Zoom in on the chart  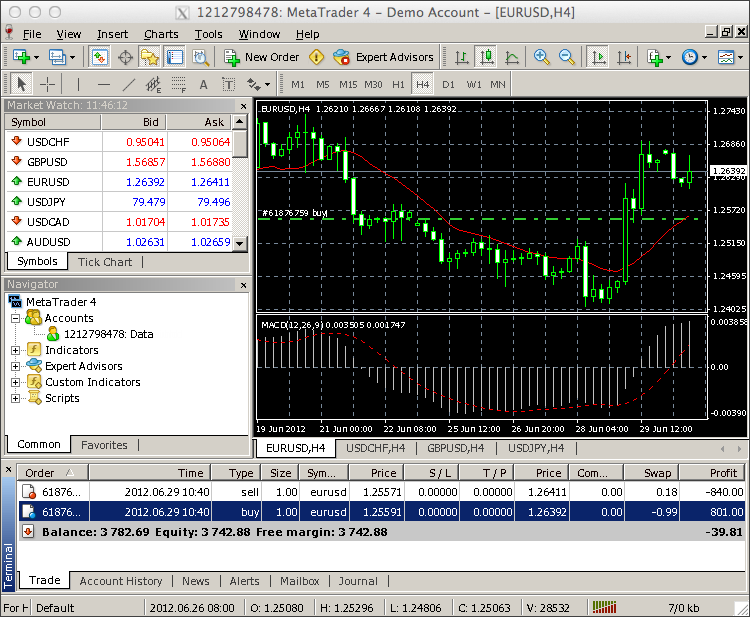(x=541, y=57)
